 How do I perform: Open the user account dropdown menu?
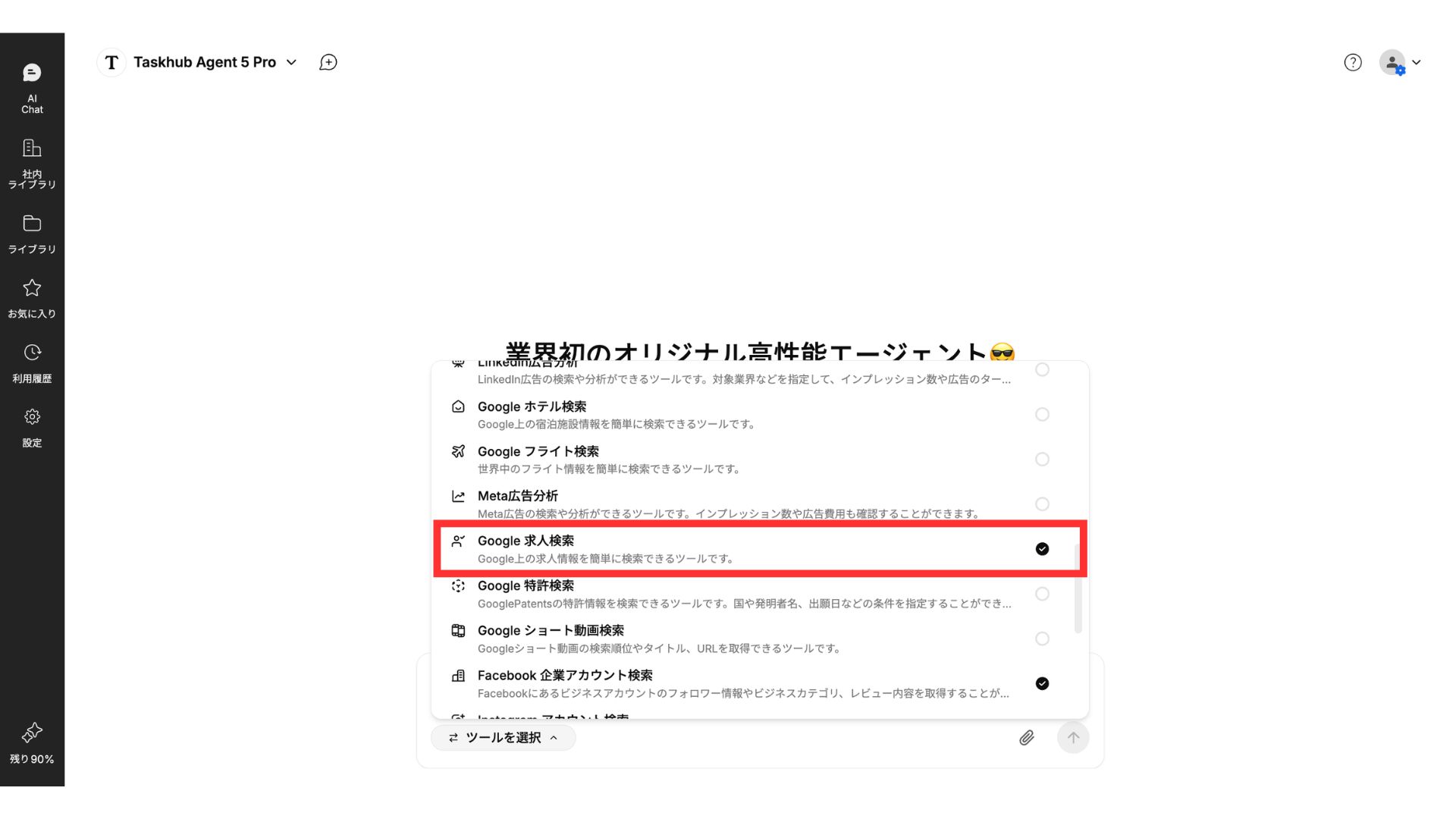click(1401, 63)
